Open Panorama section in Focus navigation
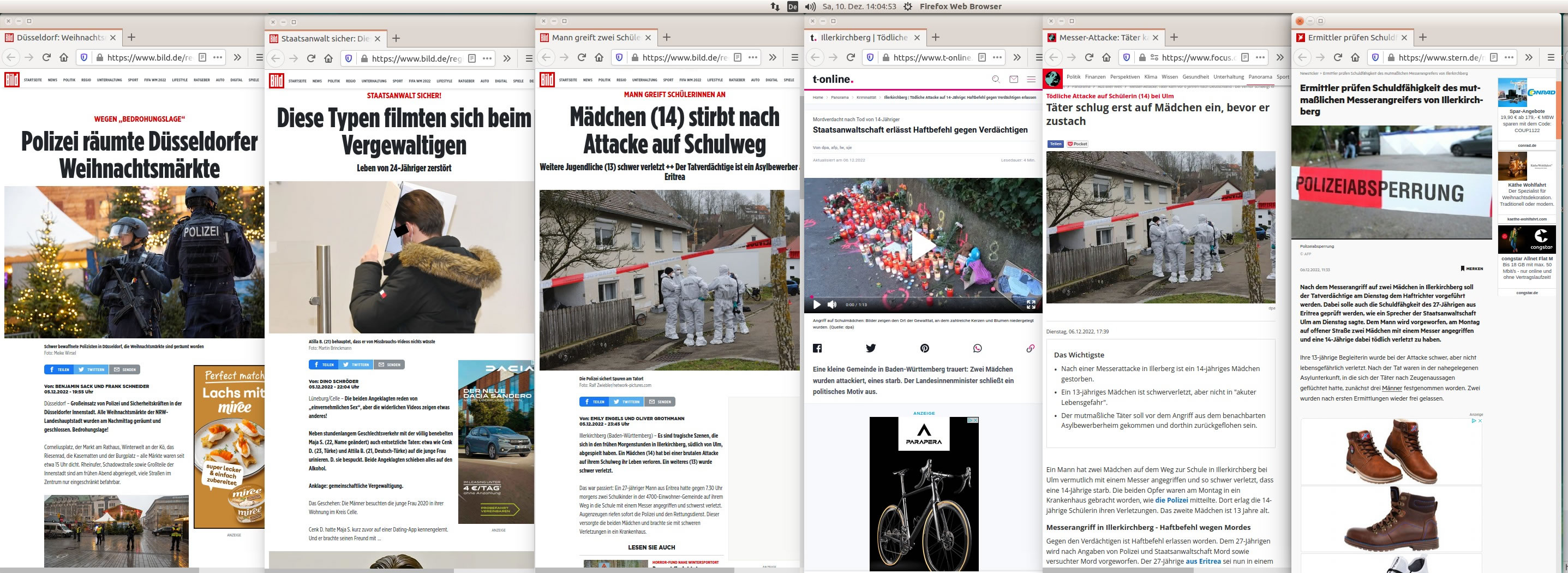Viewport: 1568px width, 573px height. coord(1260,77)
